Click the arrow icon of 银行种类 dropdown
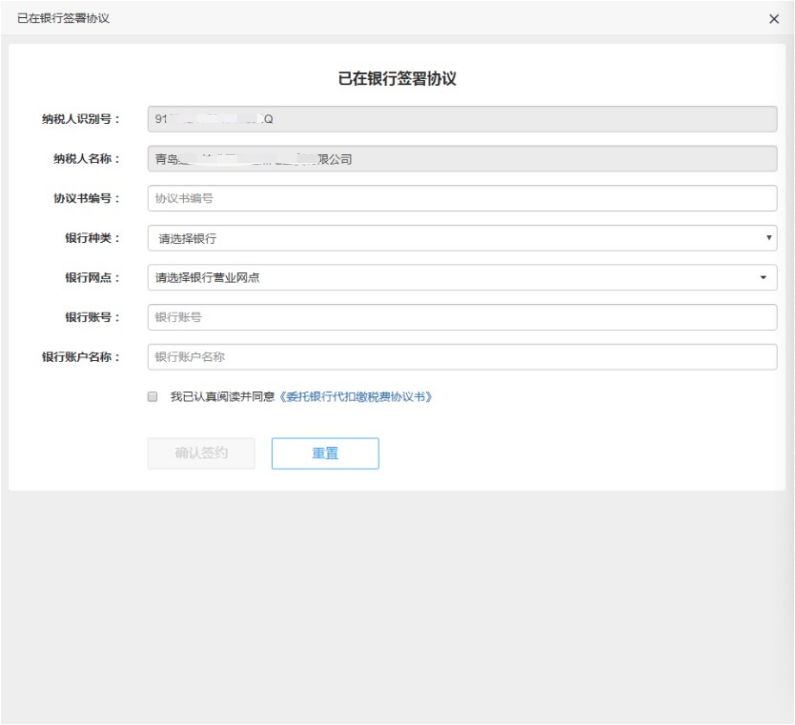 (768, 238)
